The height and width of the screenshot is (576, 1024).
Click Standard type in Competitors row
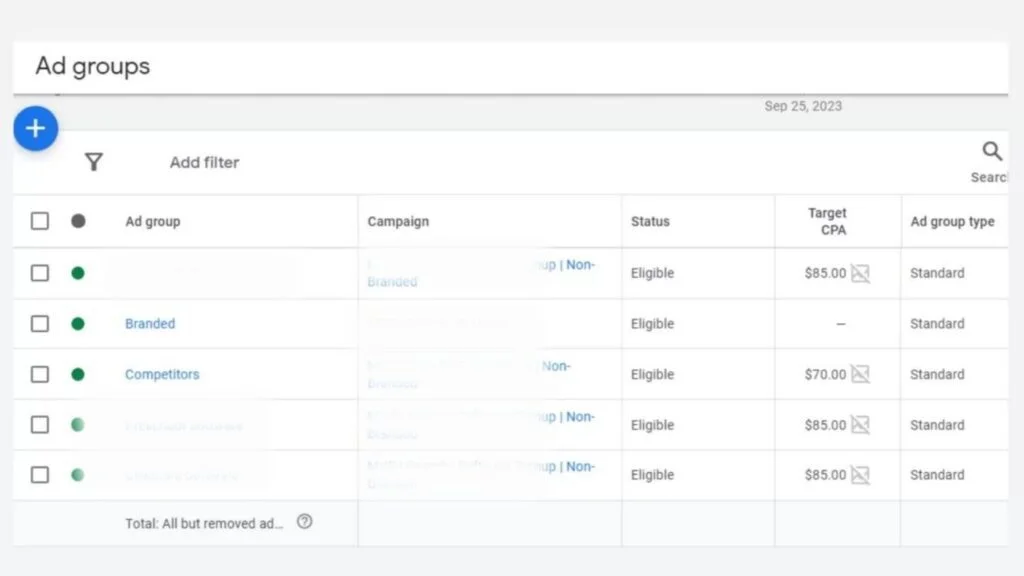pyautogui.click(x=937, y=374)
